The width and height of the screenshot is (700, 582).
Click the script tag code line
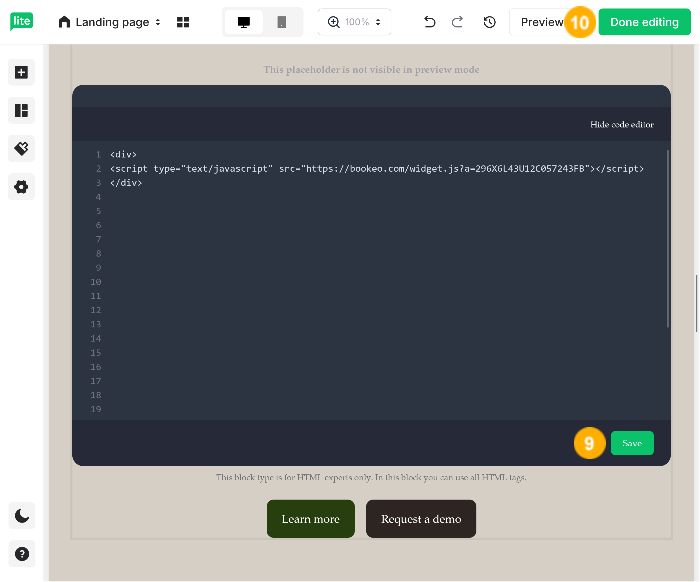pos(377,169)
